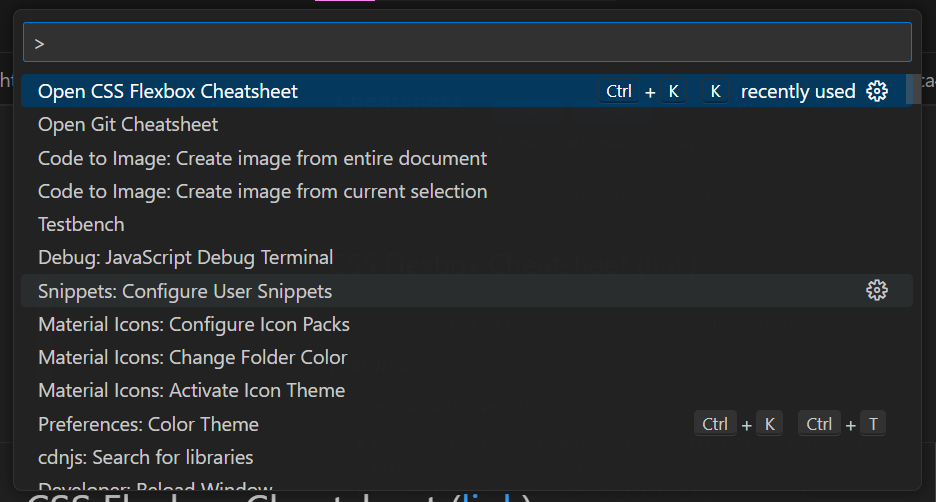Open Preferences: Color Theme command

[148, 424]
